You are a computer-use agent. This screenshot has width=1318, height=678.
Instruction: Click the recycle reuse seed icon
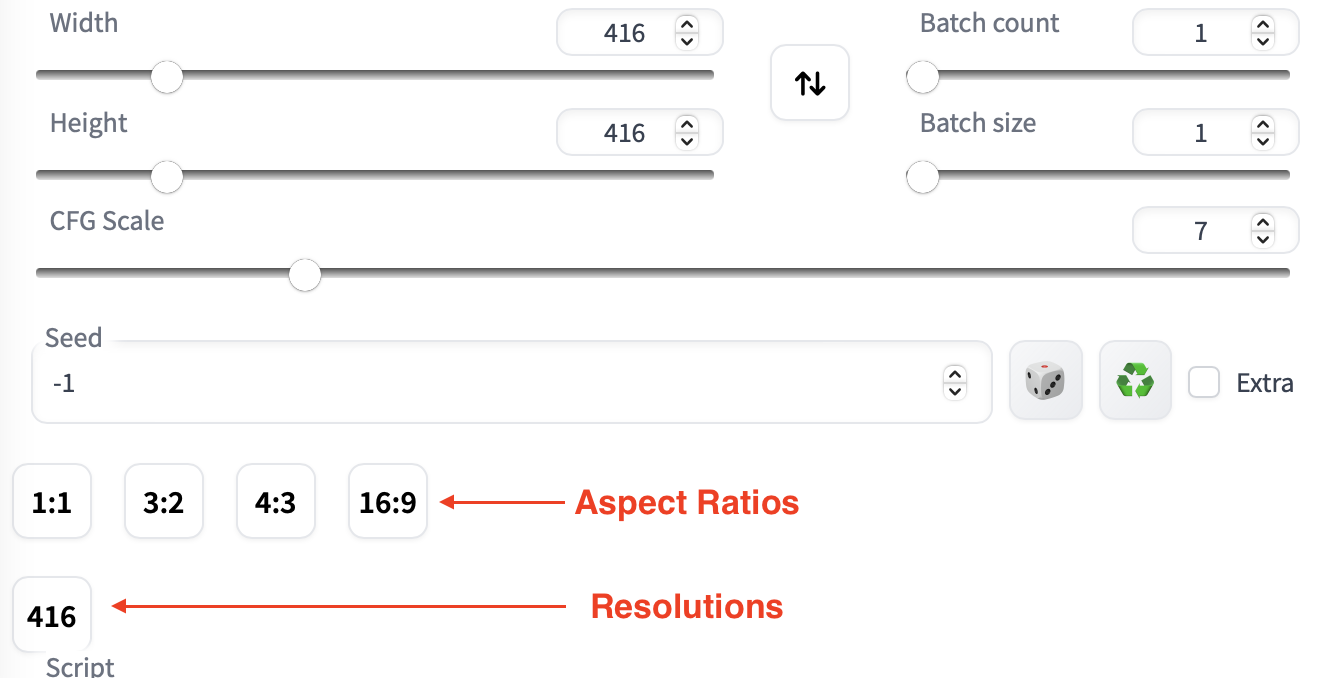tap(1135, 380)
